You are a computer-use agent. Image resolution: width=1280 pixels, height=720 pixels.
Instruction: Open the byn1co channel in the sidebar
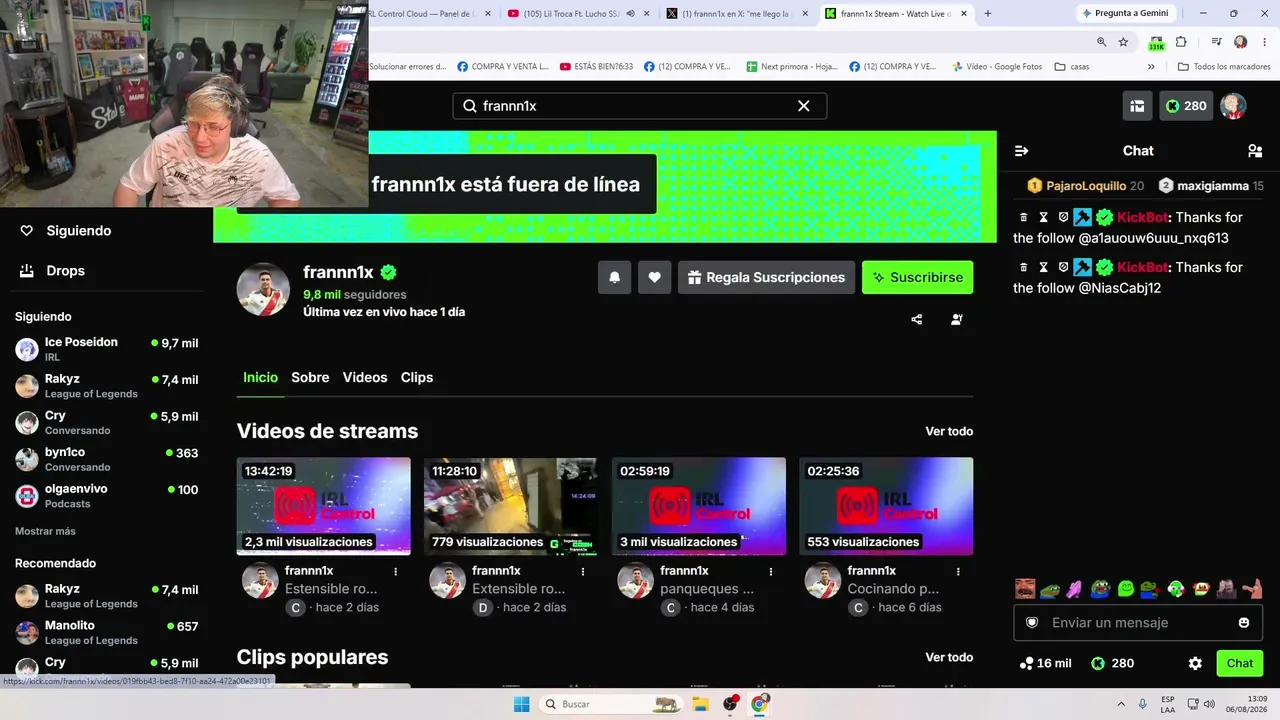(x=107, y=459)
